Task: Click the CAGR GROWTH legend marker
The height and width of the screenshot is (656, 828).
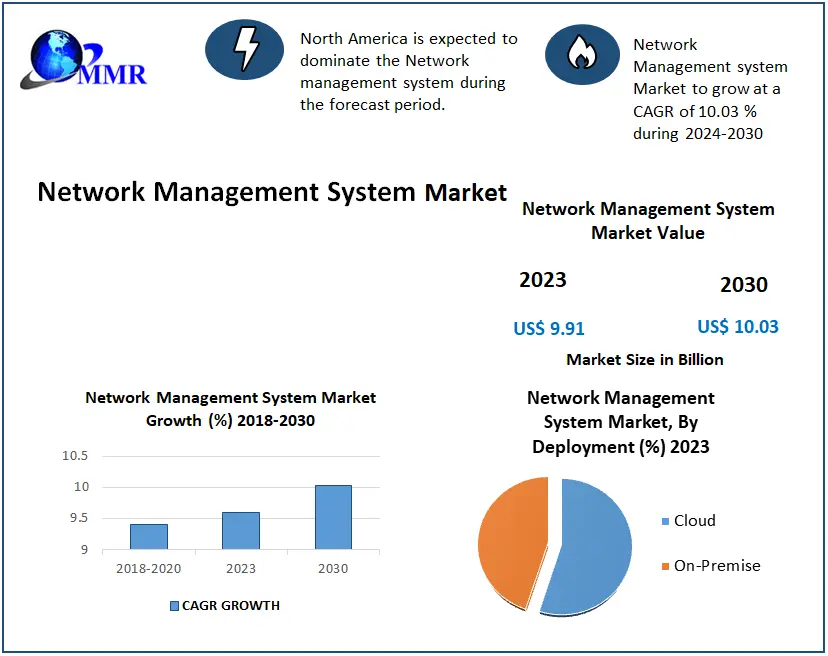Action: click(174, 606)
